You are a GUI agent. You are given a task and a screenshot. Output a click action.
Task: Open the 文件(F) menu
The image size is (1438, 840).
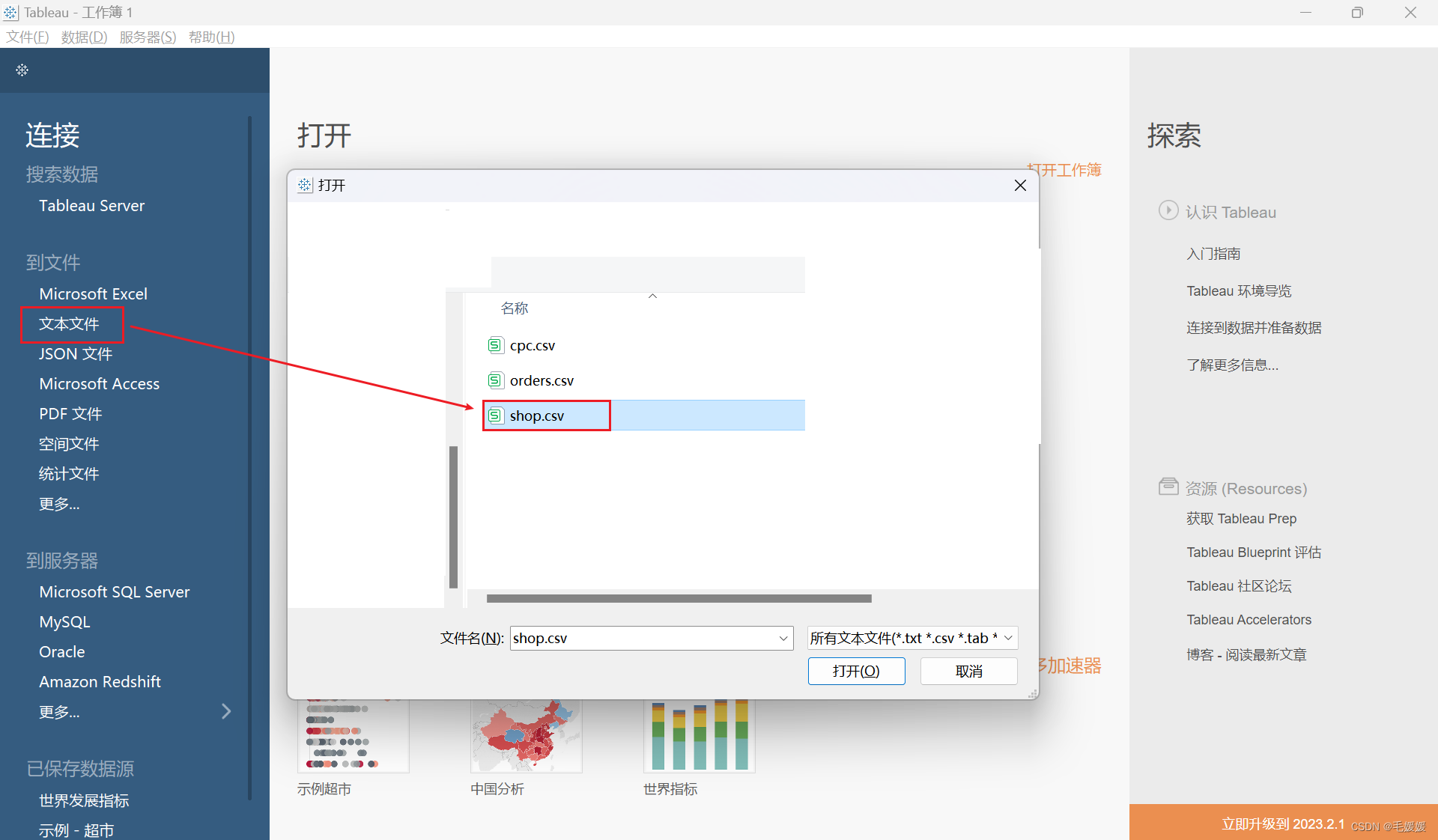tap(28, 37)
